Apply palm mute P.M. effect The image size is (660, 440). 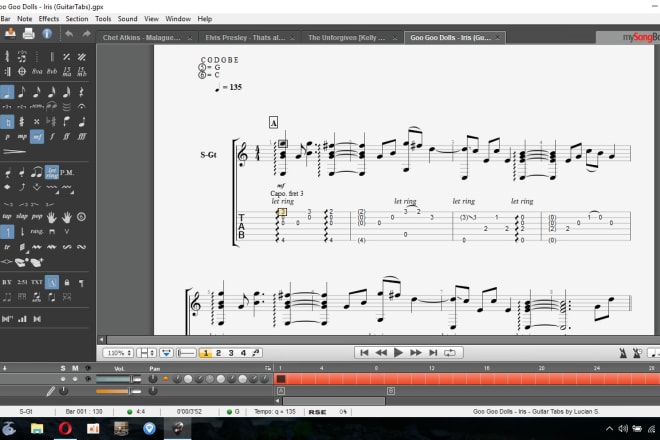pos(67,172)
